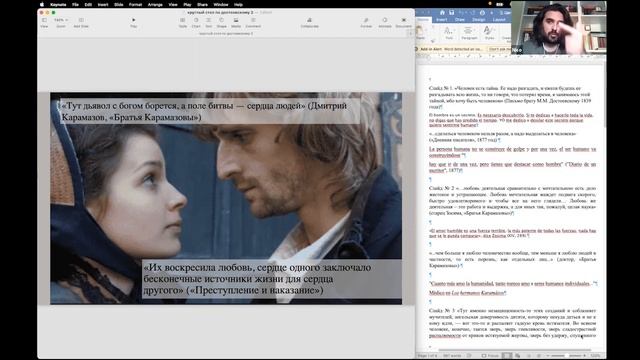Click the Don't ask me button in alert bar

click(499, 49)
